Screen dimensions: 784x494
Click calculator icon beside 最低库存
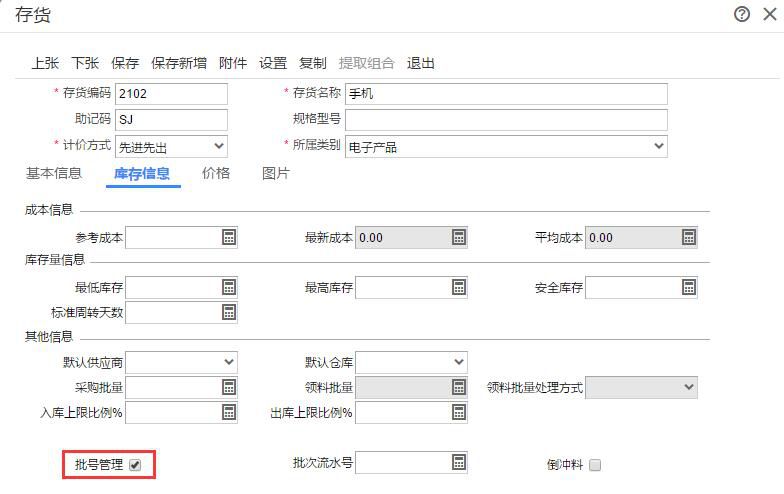(x=228, y=287)
